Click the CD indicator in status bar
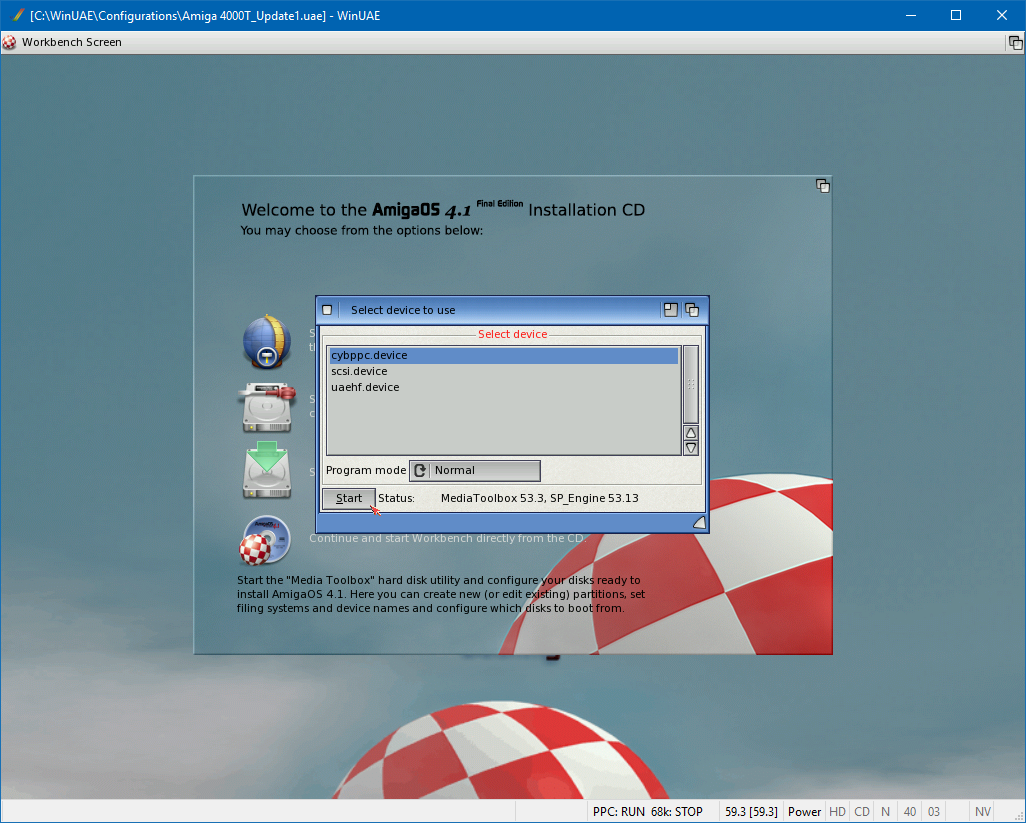This screenshot has width=1026, height=823. coord(861,812)
